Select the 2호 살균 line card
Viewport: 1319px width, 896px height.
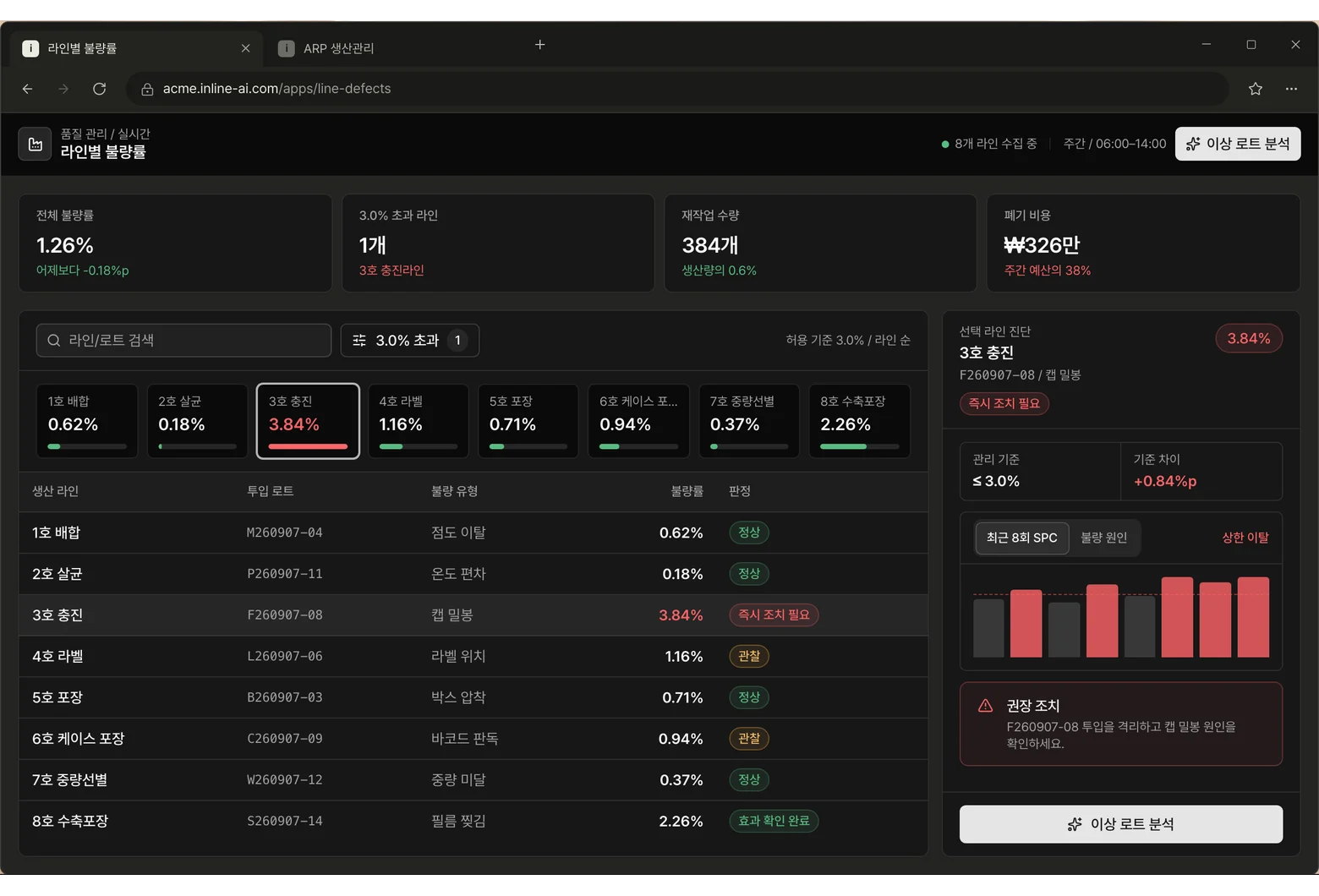click(198, 421)
